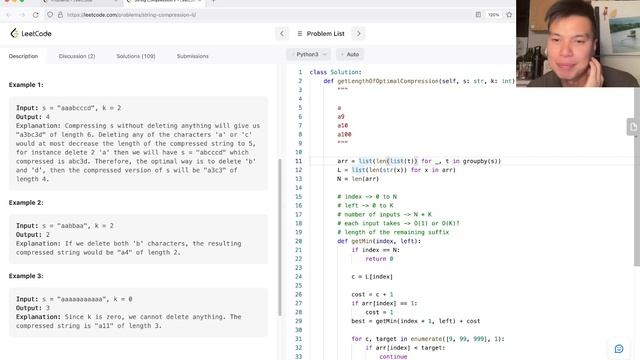Click the description panel scrollbar
640x360 pixels.
pyautogui.click(x=280, y=237)
